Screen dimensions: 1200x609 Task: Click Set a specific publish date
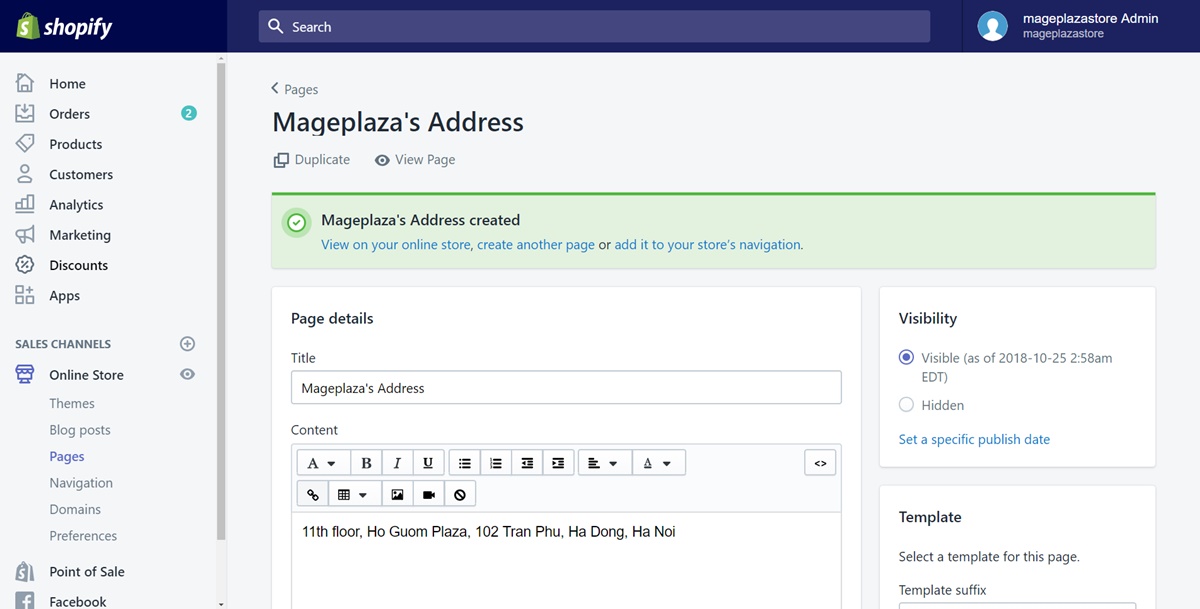pos(974,439)
